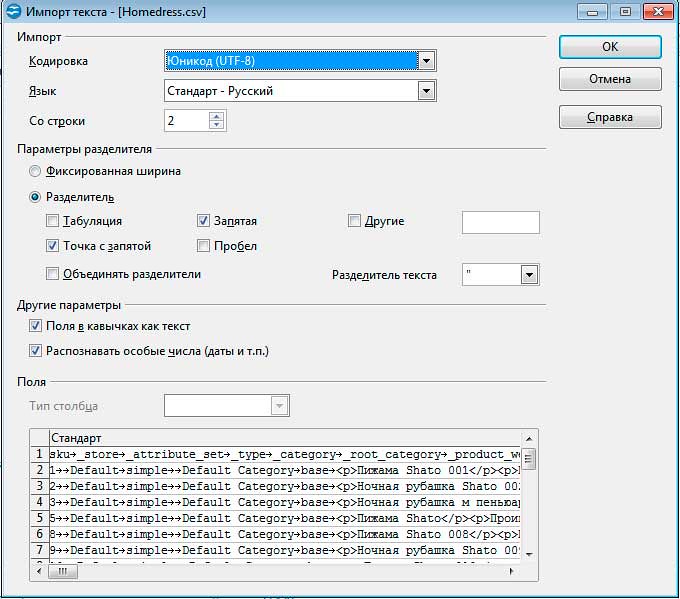This screenshot has height=599, width=680.
Task: Select the Фиксированная ширина radio button
Action: [36, 171]
